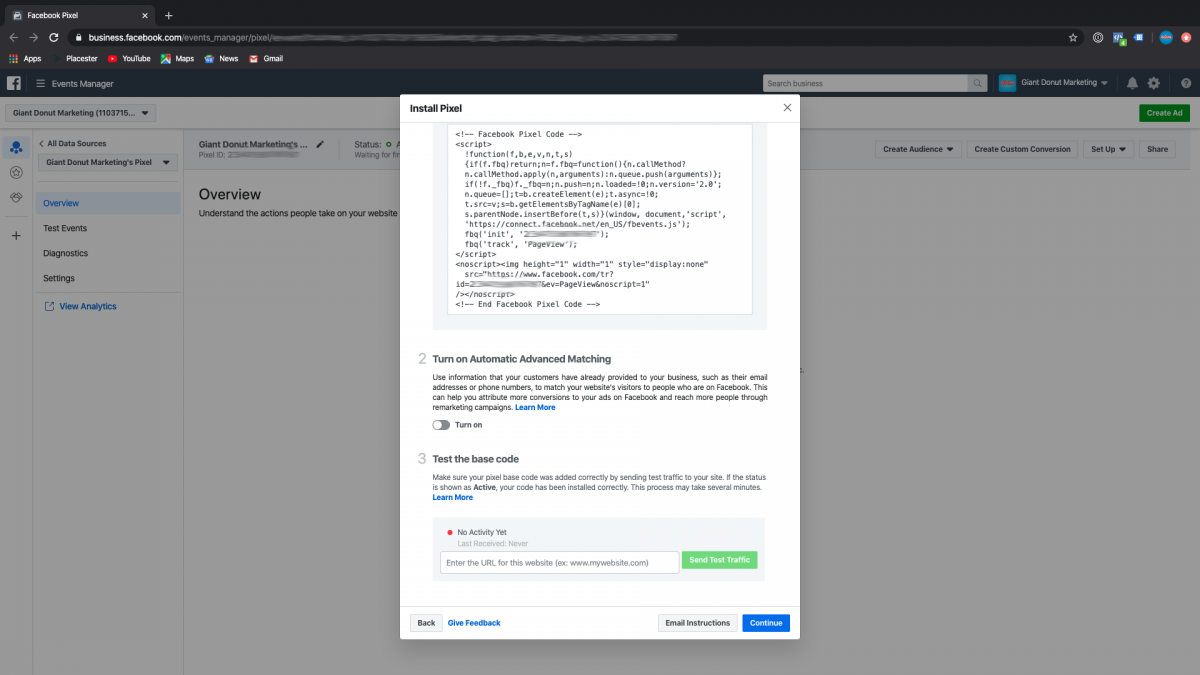Select the Overview tab
Viewport: 1200px width, 675px height.
[x=108, y=203]
